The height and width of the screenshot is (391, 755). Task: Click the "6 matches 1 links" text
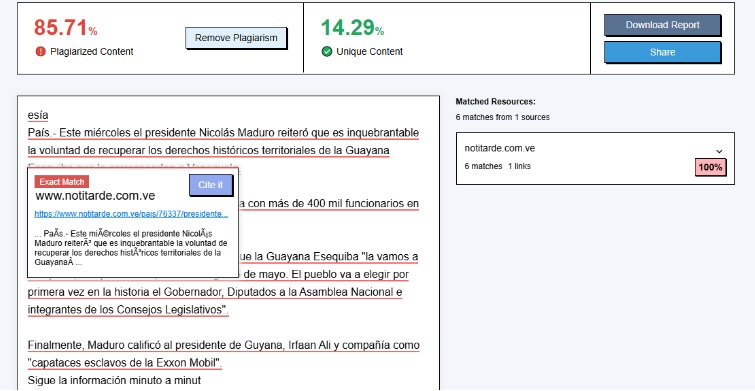[497, 166]
